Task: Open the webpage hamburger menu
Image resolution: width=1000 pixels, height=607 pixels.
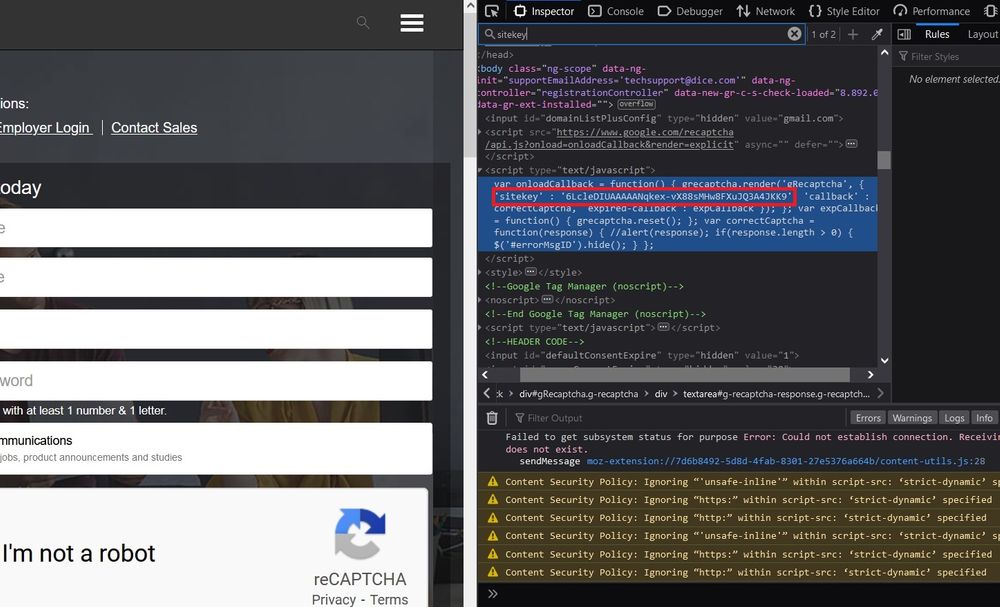Action: coord(412,23)
